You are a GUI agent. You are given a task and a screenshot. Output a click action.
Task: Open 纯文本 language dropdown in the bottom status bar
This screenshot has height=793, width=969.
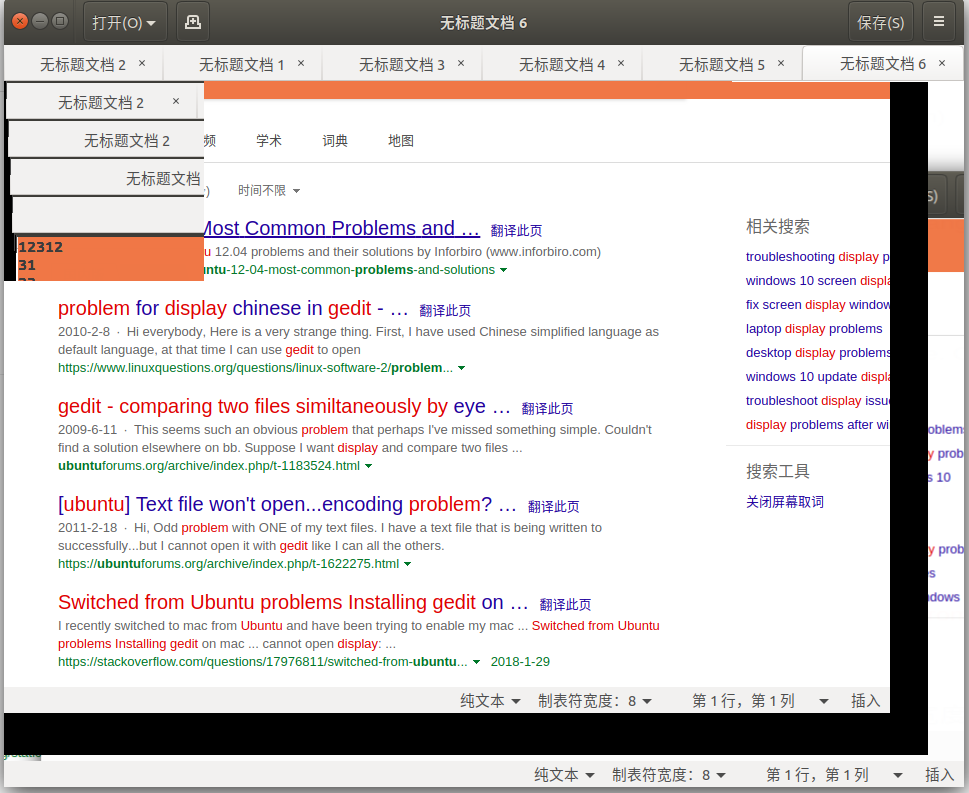point(564,775)
